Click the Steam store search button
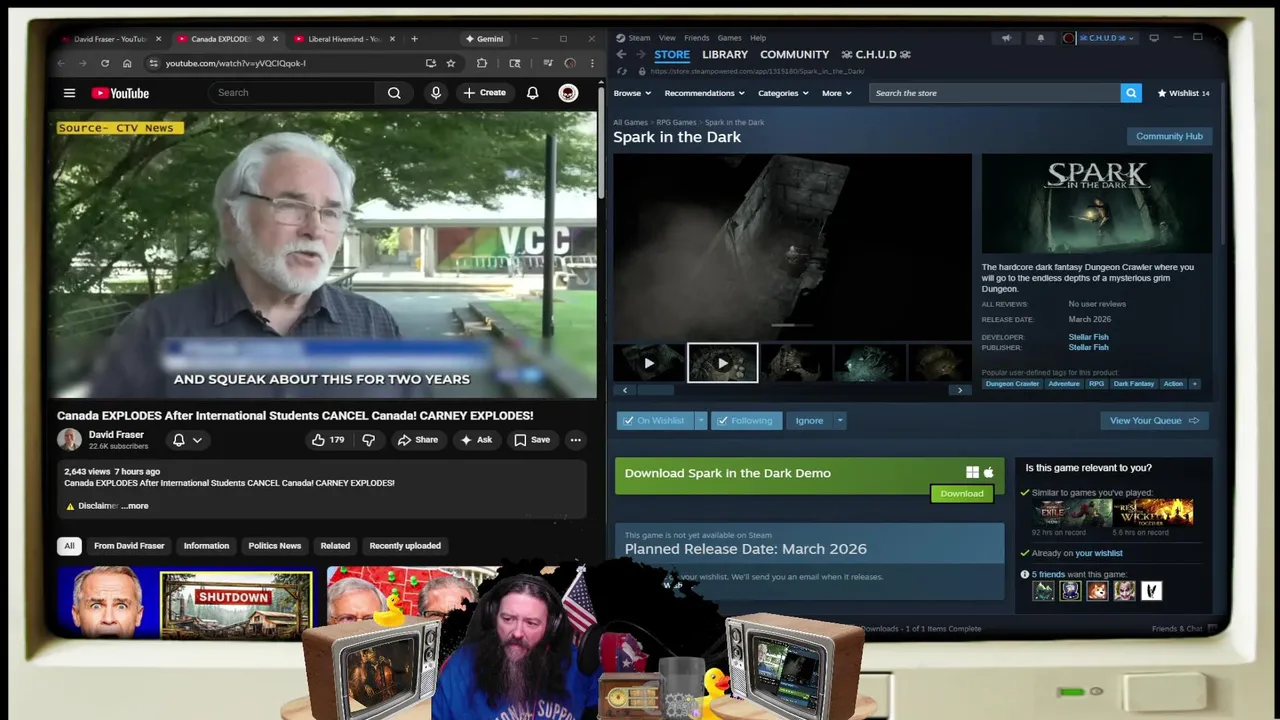1280x720 pixels. [1131, 93]
